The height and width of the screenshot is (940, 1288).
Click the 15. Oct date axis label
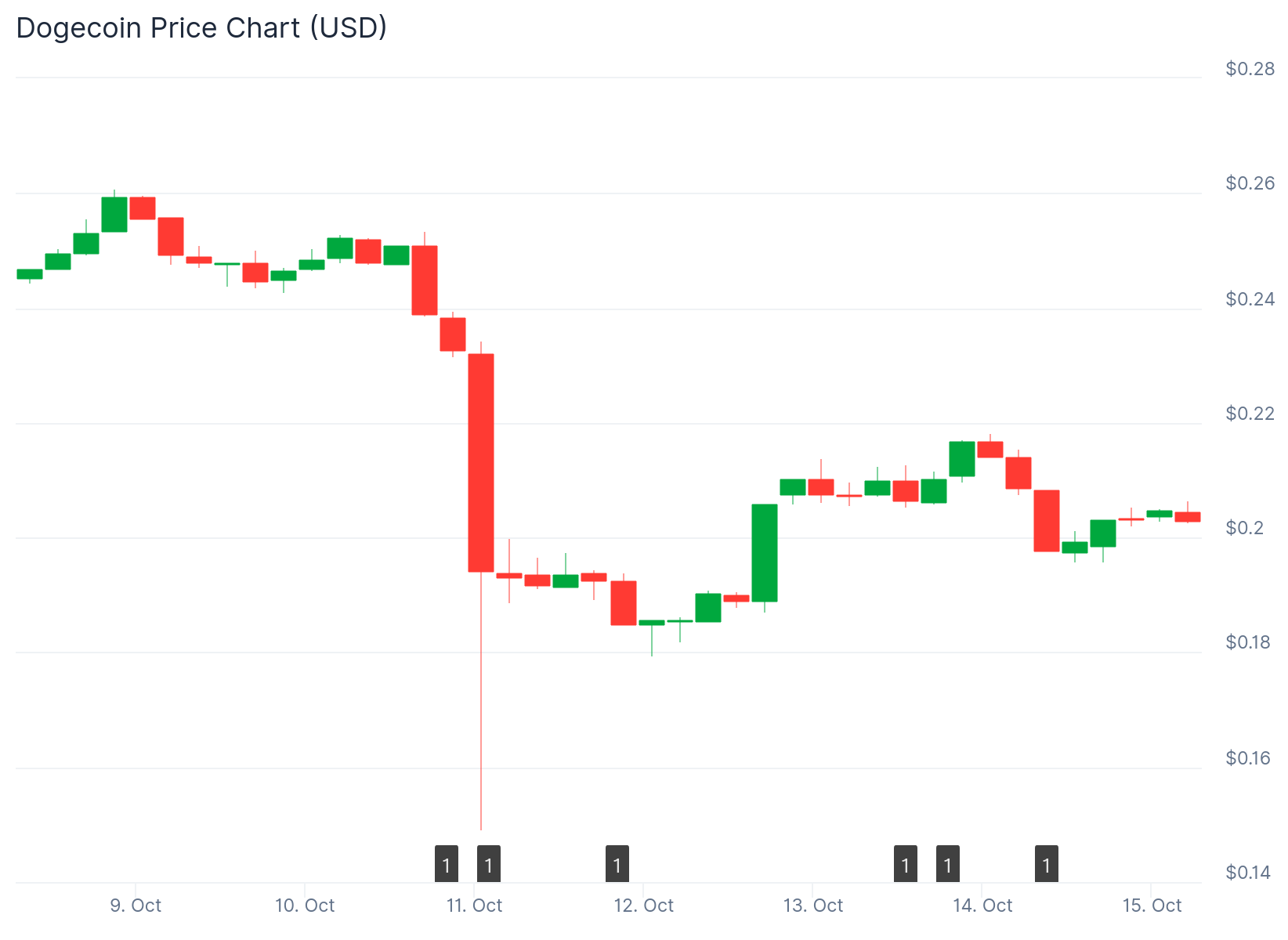pyautogui.click(x=1151, y=906)
